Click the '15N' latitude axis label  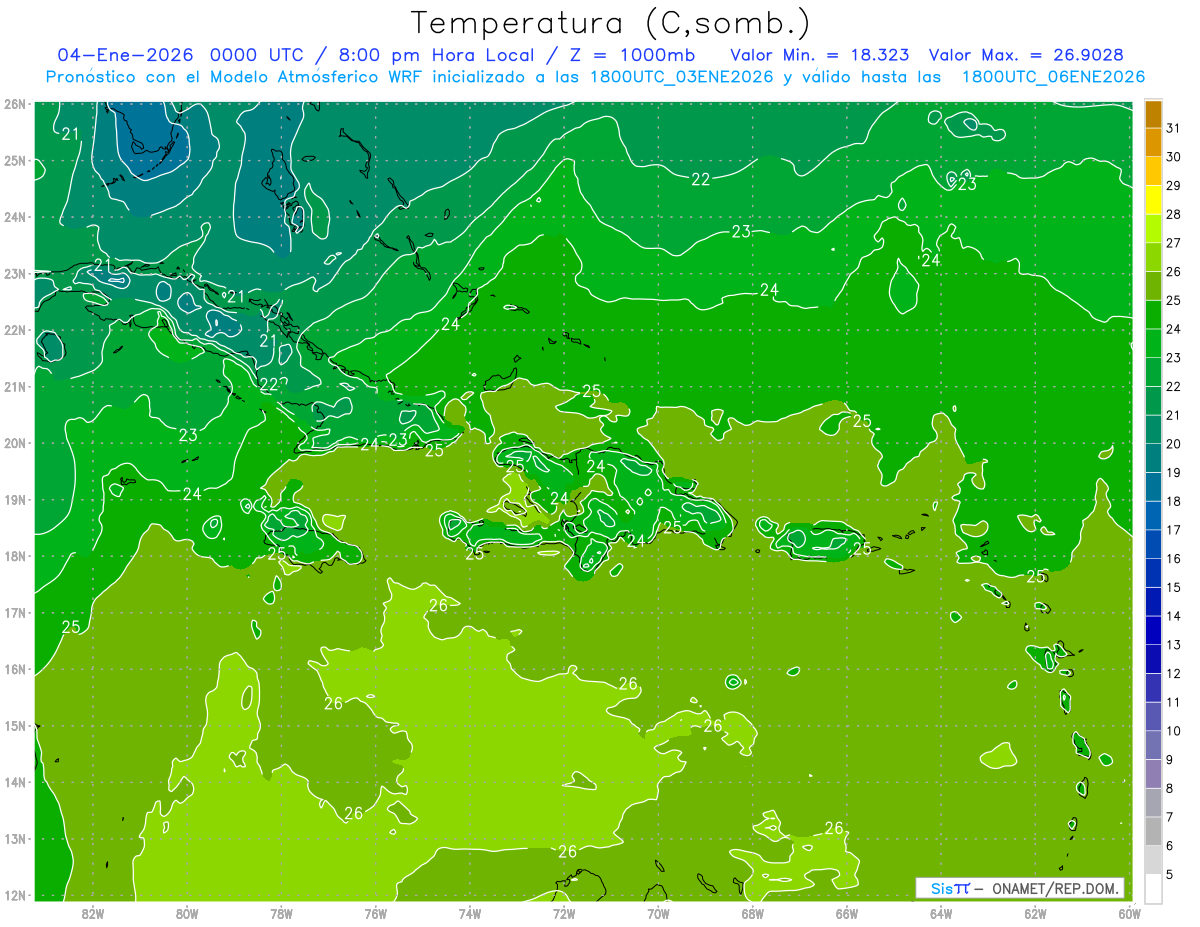click(15, 726)
